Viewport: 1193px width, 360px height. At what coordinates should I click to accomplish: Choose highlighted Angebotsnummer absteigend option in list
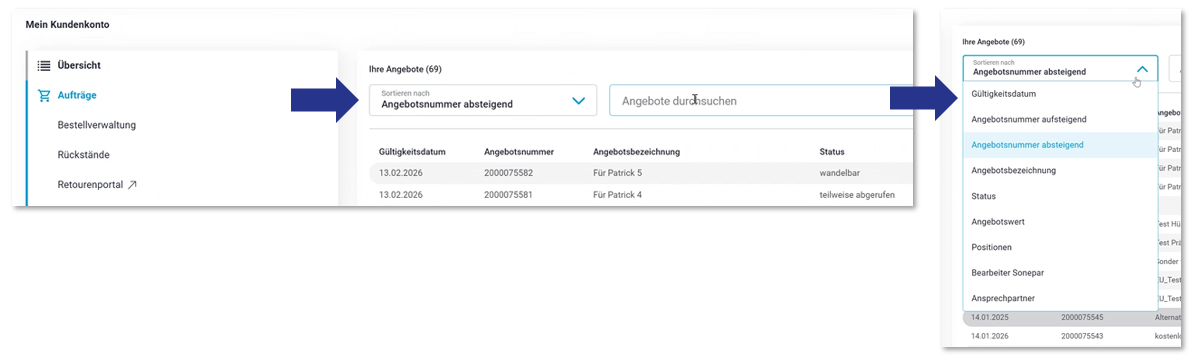point(1060,145)
